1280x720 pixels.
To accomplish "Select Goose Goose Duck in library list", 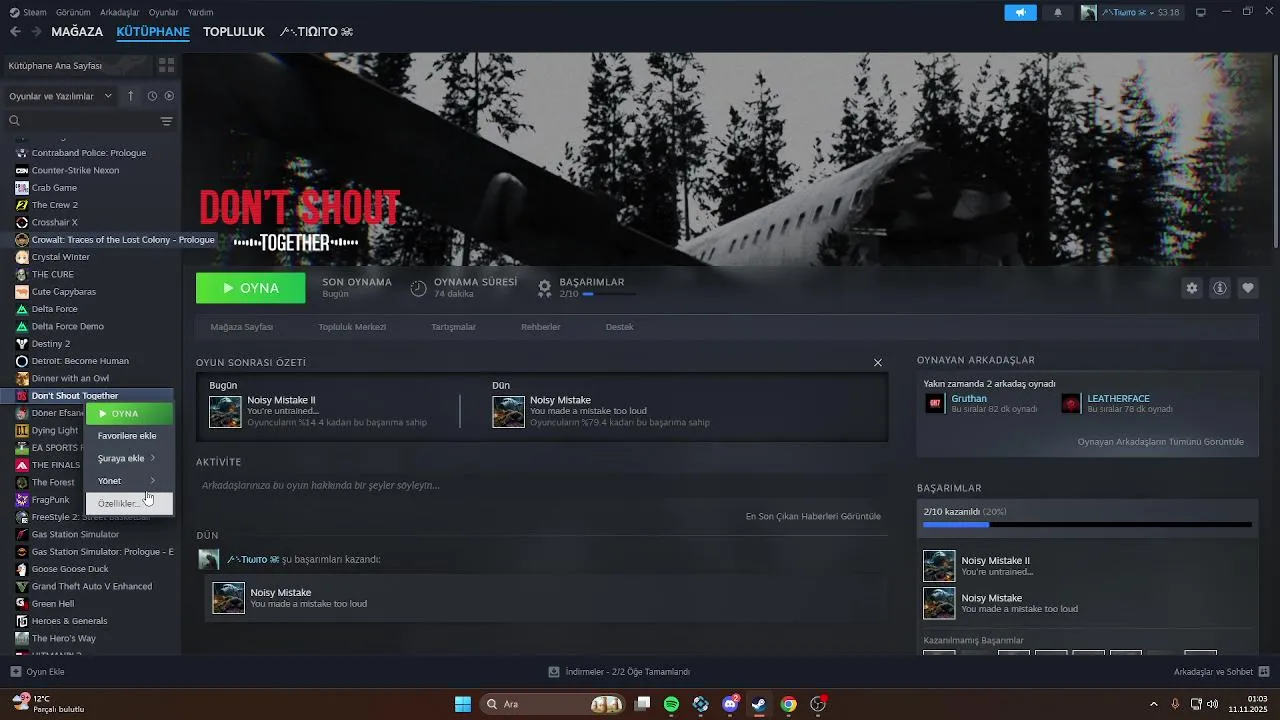I will tap(70, 569).
